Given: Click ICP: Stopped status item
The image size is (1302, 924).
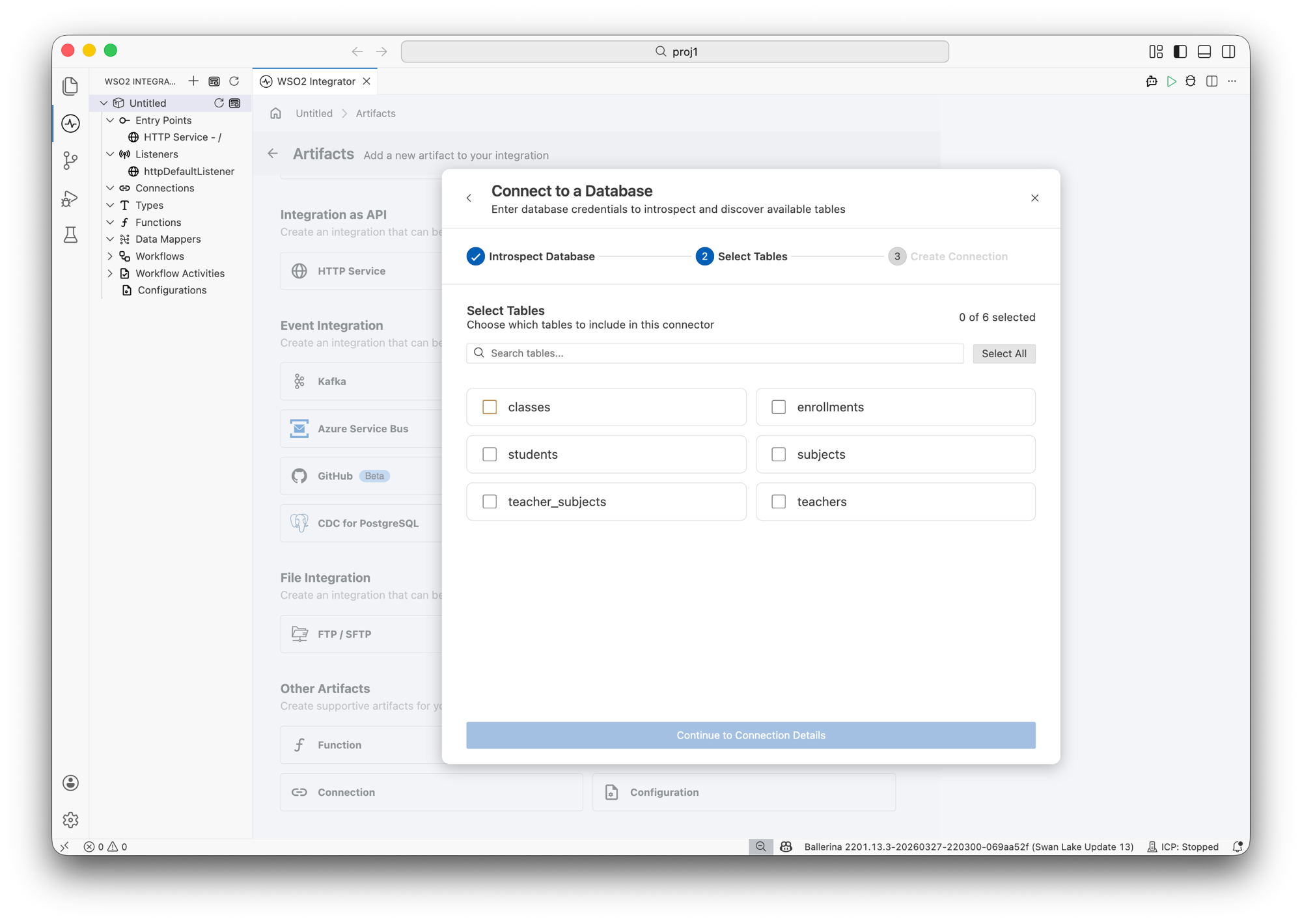Looking at the screenshot, I should (1183, 847).
